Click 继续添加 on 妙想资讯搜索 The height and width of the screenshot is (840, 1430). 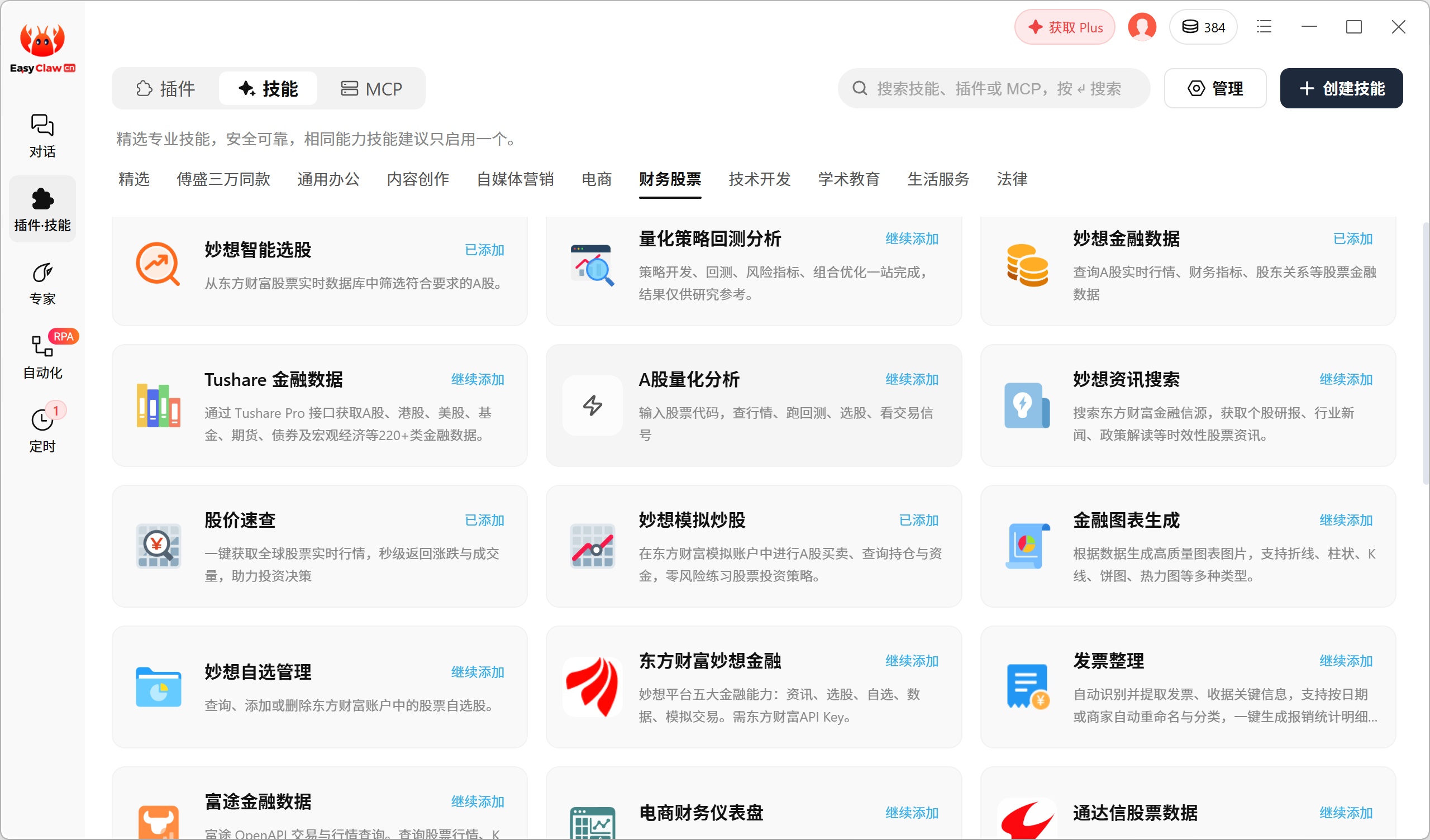1346,380
